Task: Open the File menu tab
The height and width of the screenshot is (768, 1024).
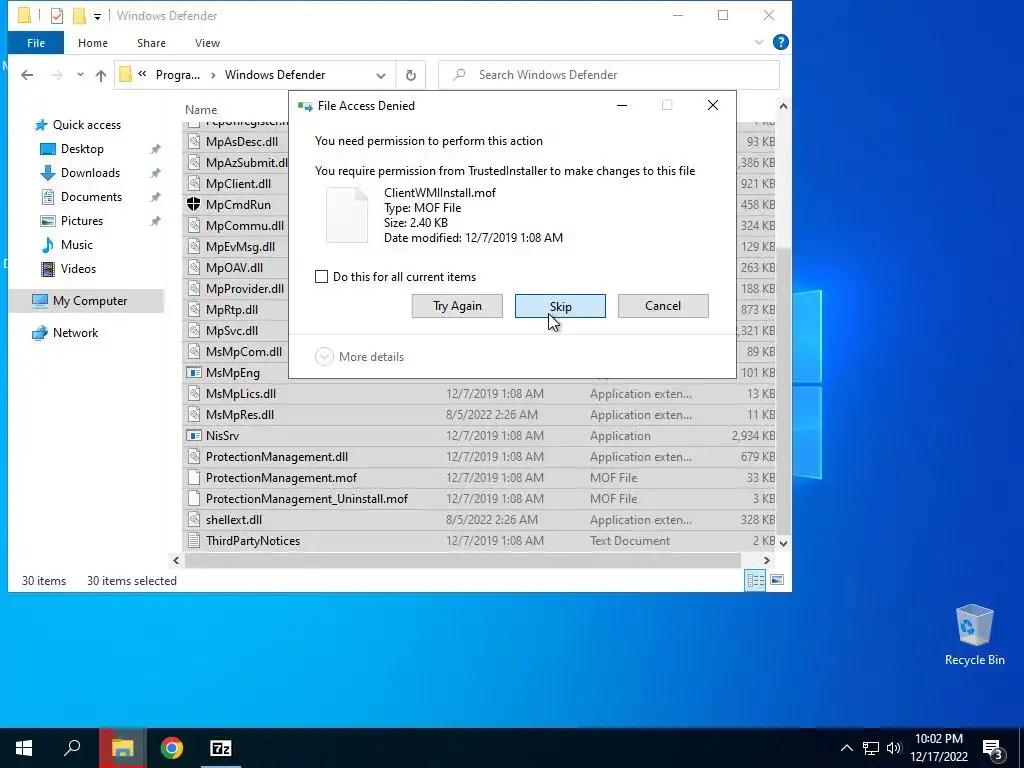Action: click(x=36, y=43)
